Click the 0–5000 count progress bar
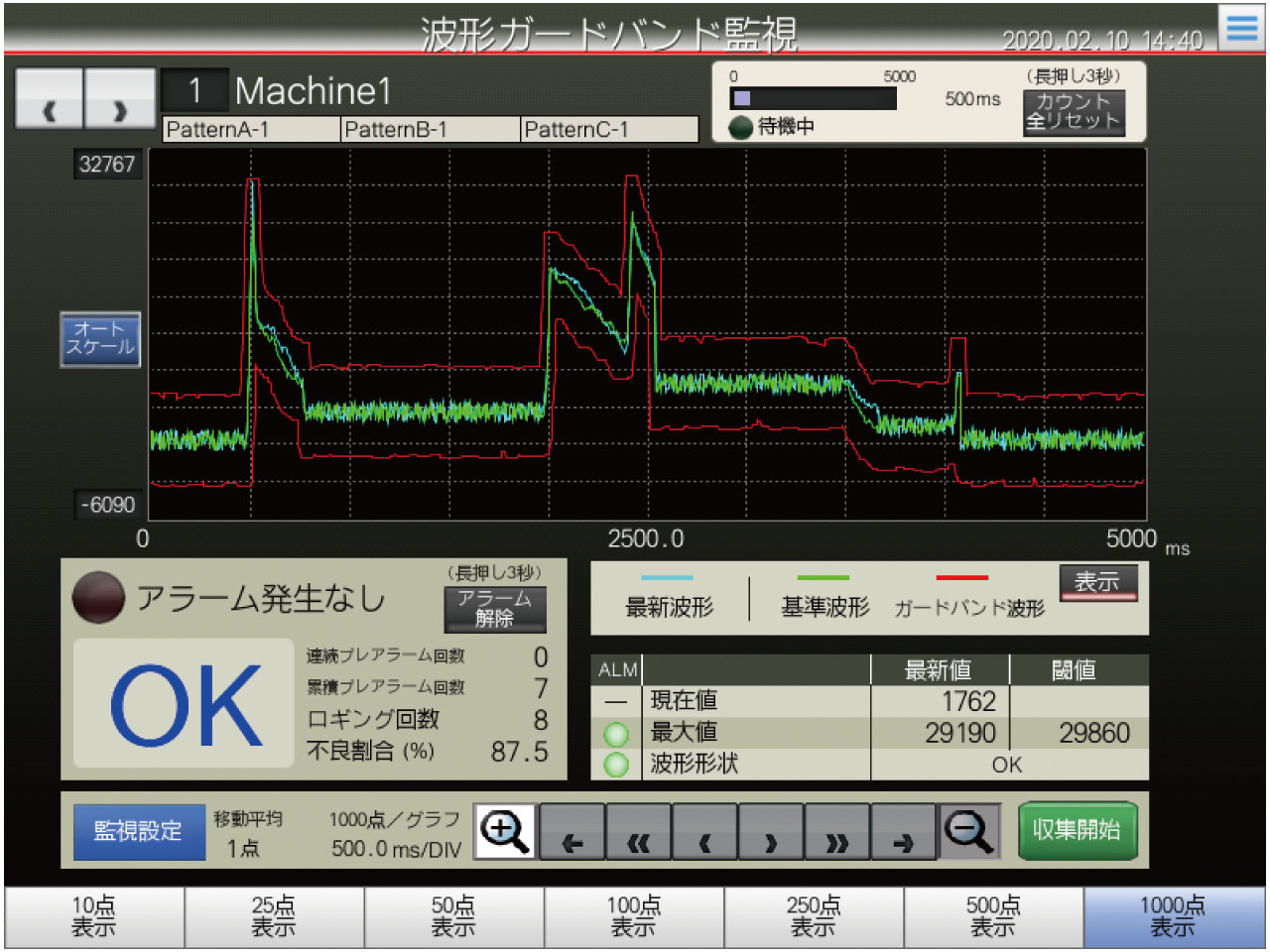This screenshot has width=1270, height=952. 813,99
